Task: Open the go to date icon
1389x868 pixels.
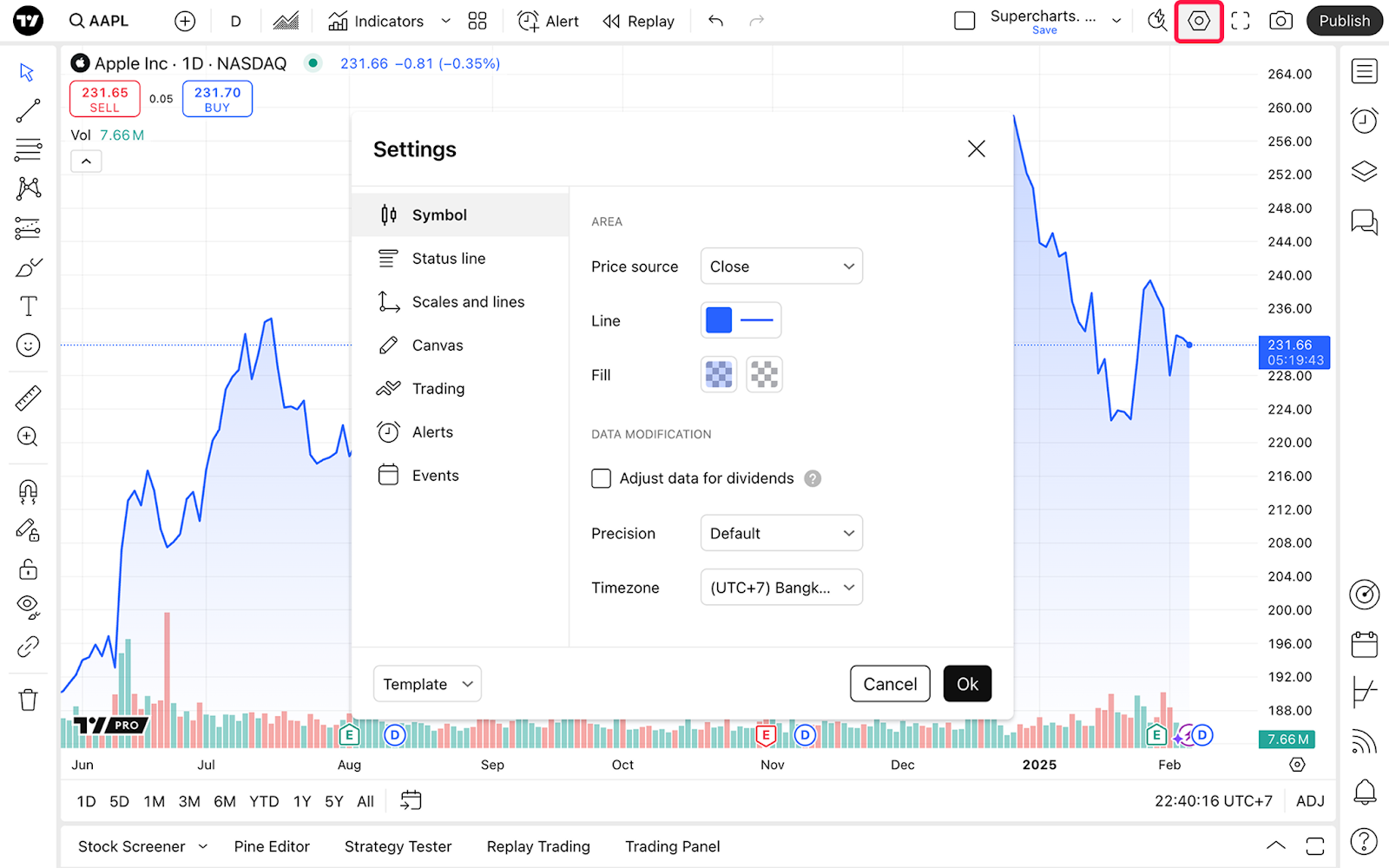Action: [x=411, y=800]
